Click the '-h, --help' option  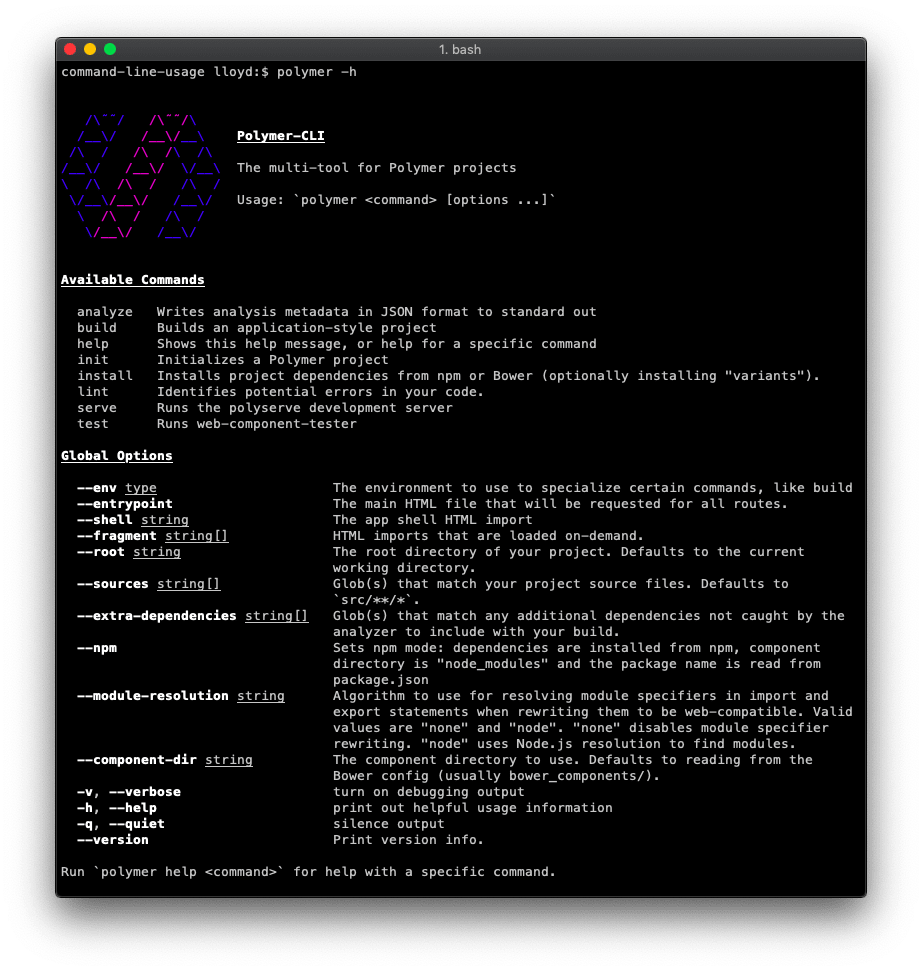click(116, 808)
